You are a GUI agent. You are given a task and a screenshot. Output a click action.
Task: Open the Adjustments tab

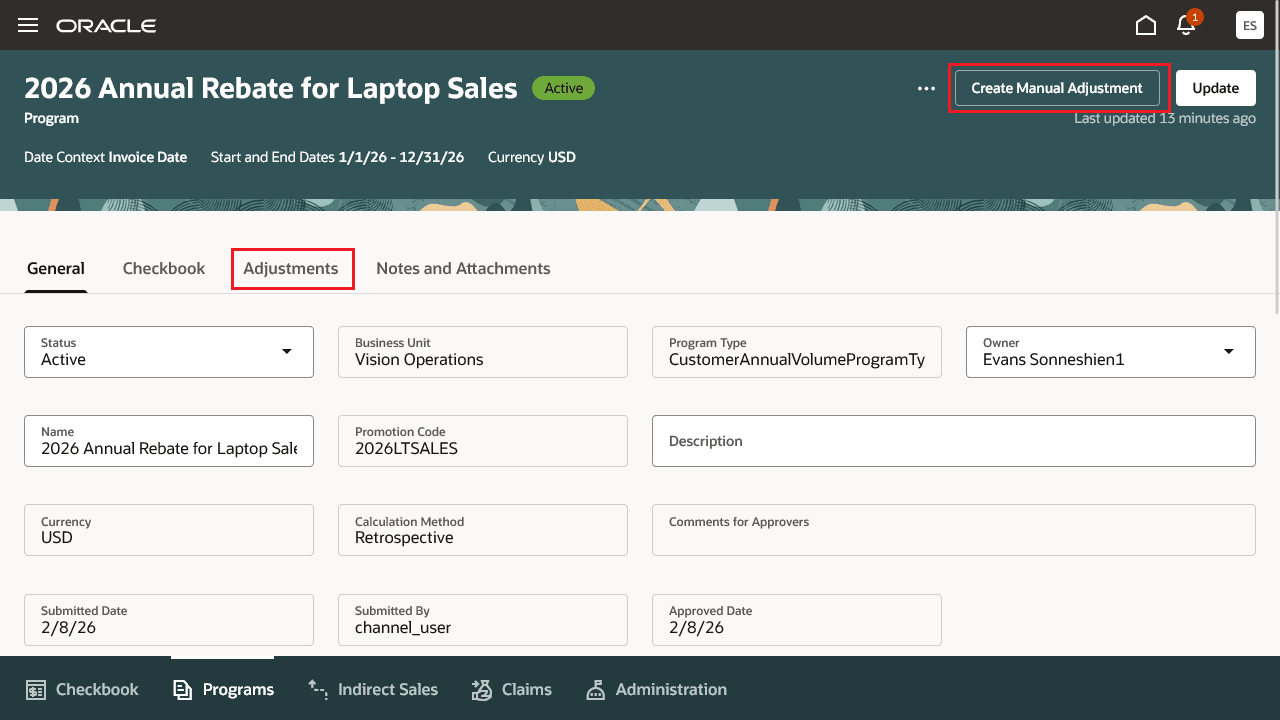pos(291,268)
